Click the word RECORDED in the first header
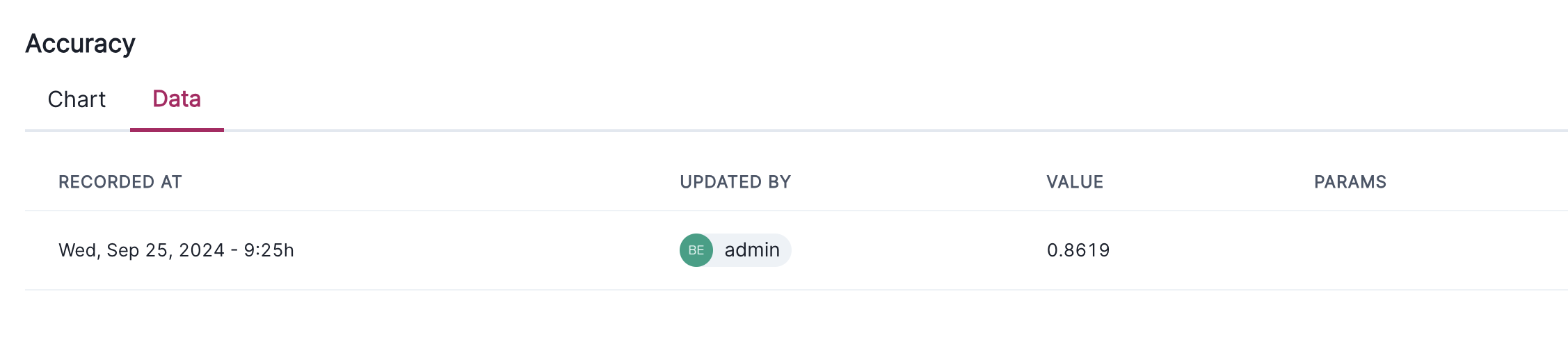The height and width of the screenshot is (360, 1568). pos(106,182)
